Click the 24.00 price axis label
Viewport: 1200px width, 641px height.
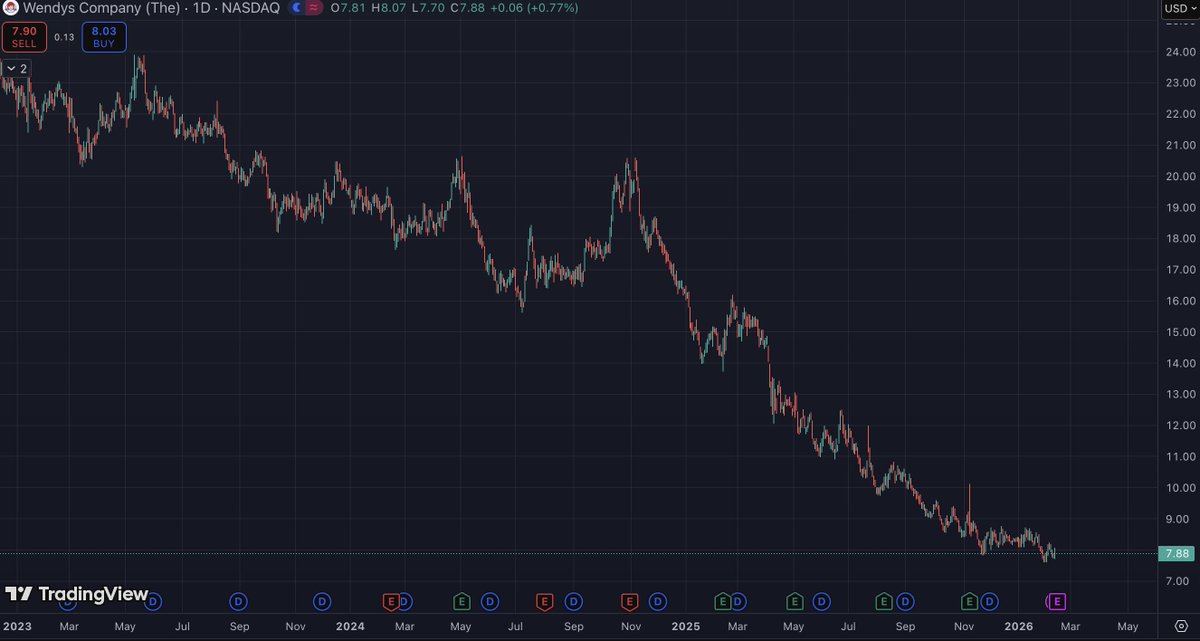(1181, 52)
